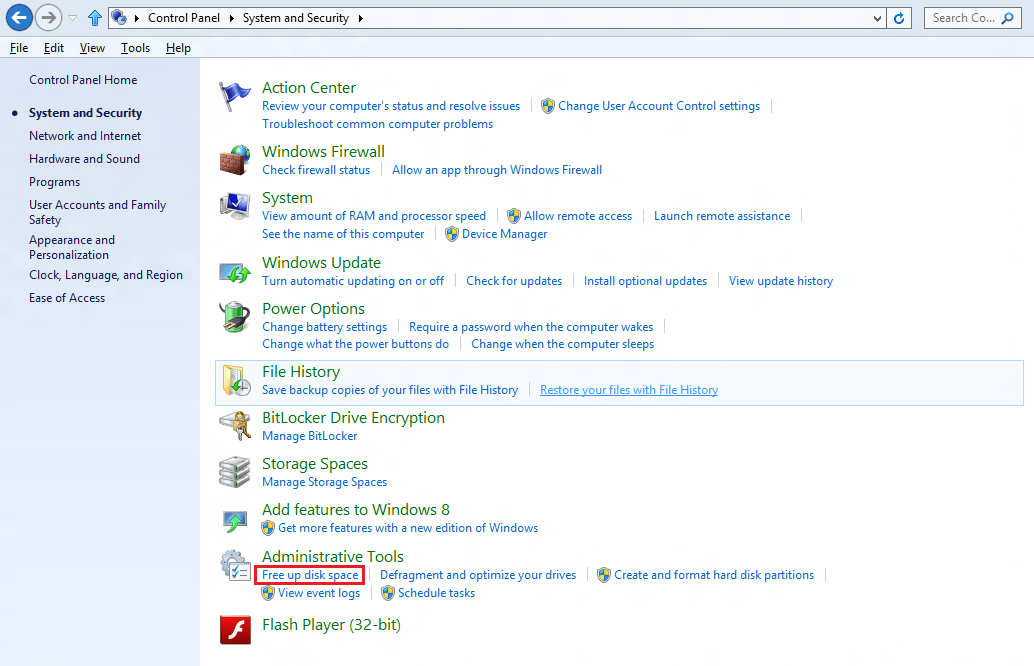1034x666 pixels.
Task: Open View update history
Action: pyautogui.click(x=781, y=281)
